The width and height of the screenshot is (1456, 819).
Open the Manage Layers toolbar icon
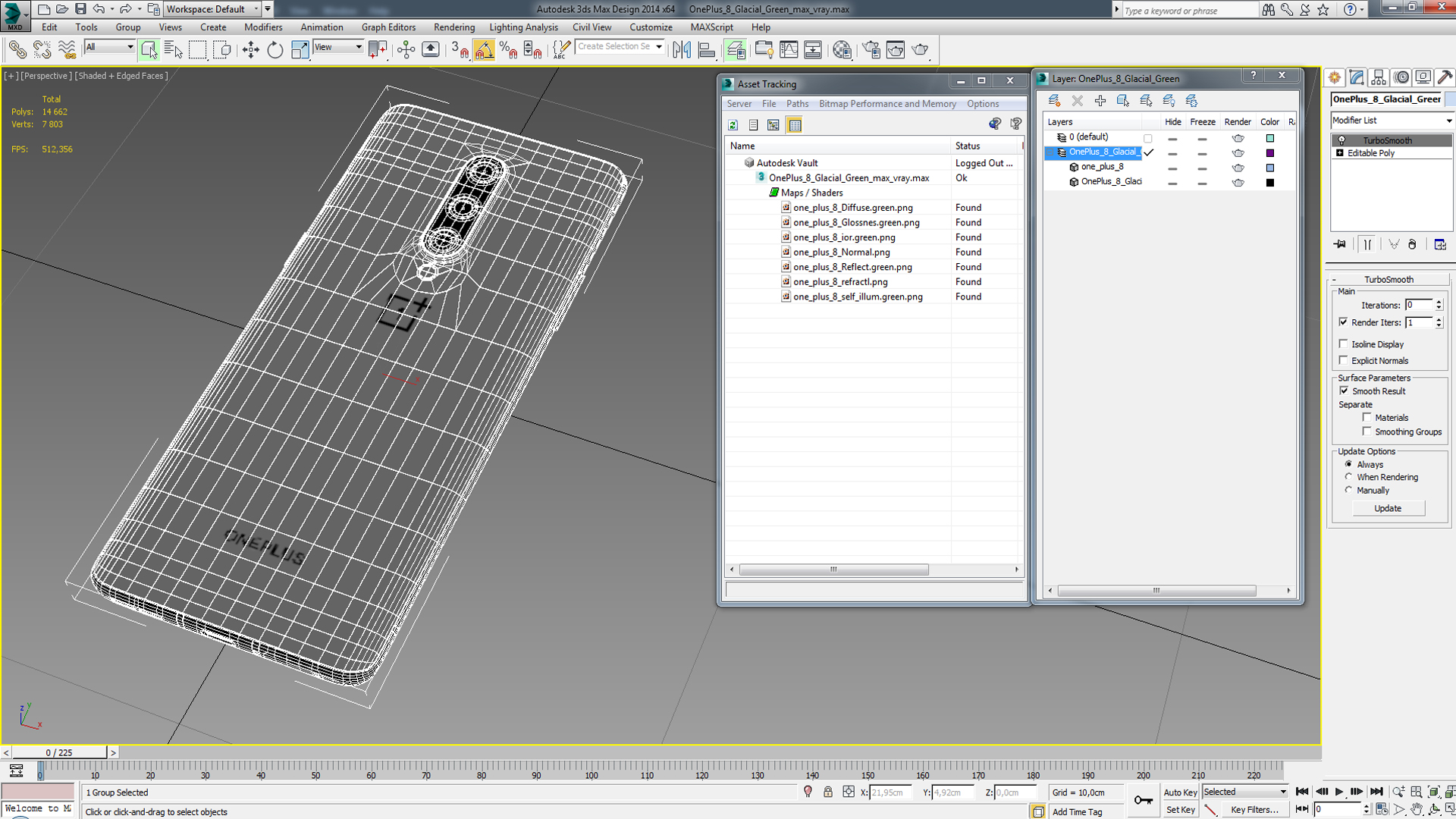tap(735, 50)
